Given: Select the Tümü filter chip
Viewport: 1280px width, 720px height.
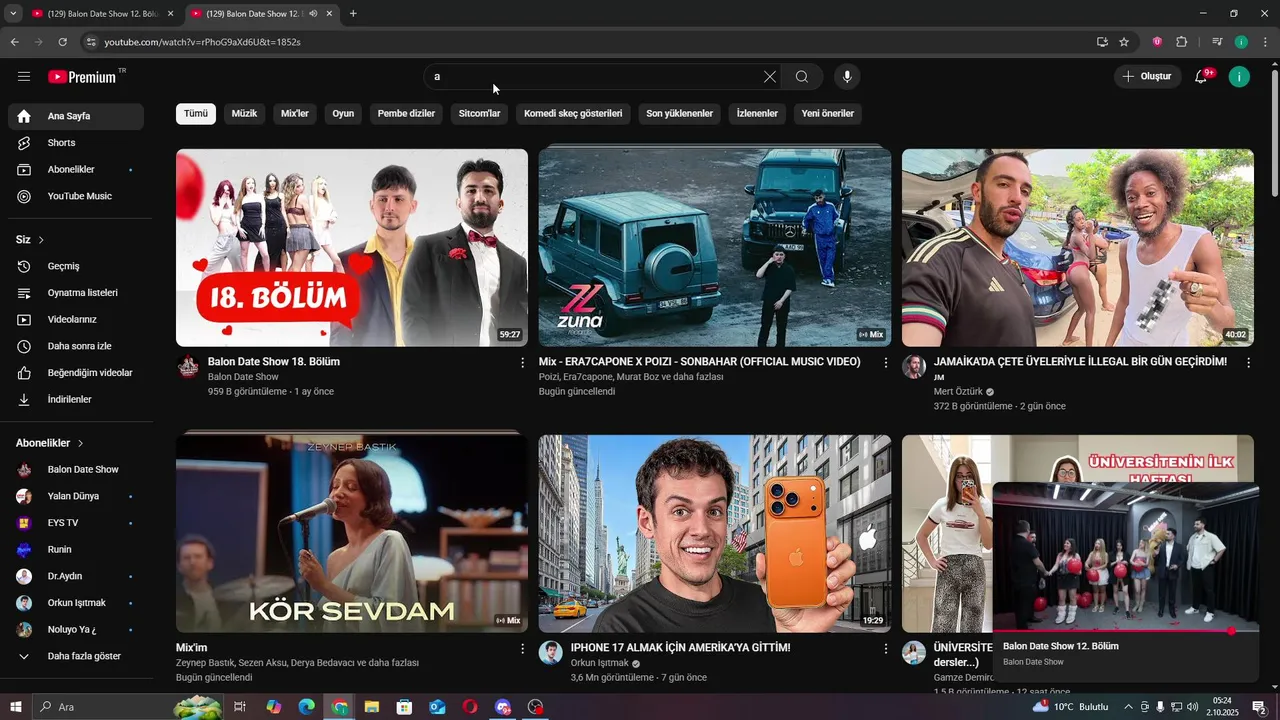Looking at the screenshot, I should click(196, 113).
